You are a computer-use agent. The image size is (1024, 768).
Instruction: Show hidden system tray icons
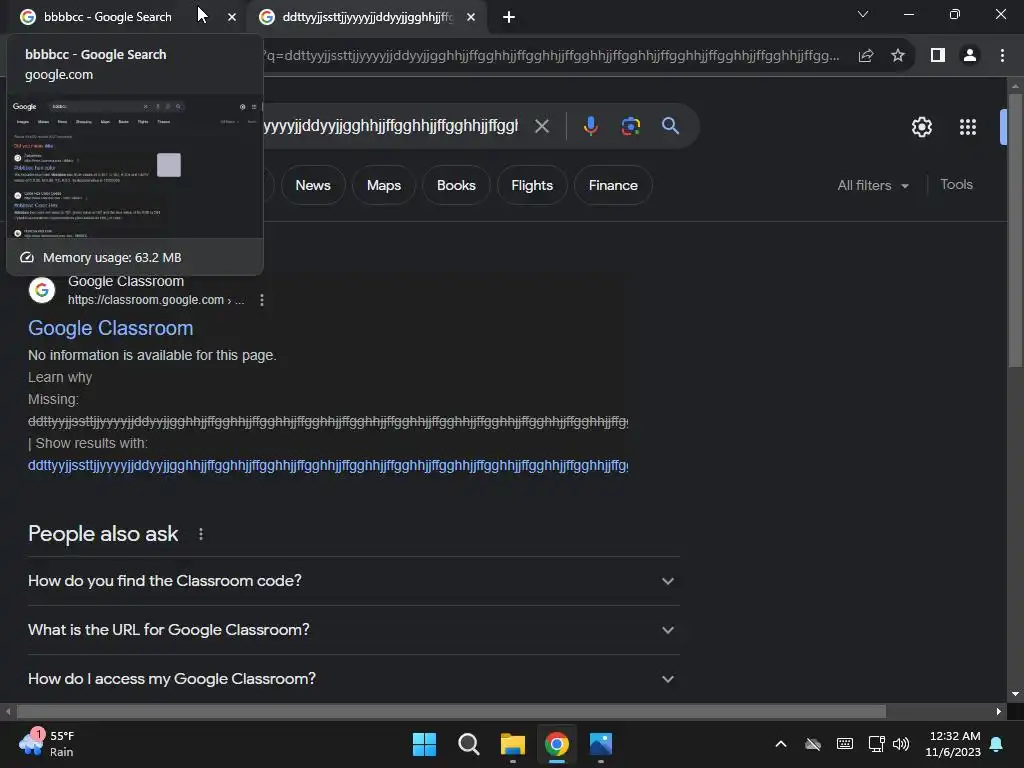780,744
